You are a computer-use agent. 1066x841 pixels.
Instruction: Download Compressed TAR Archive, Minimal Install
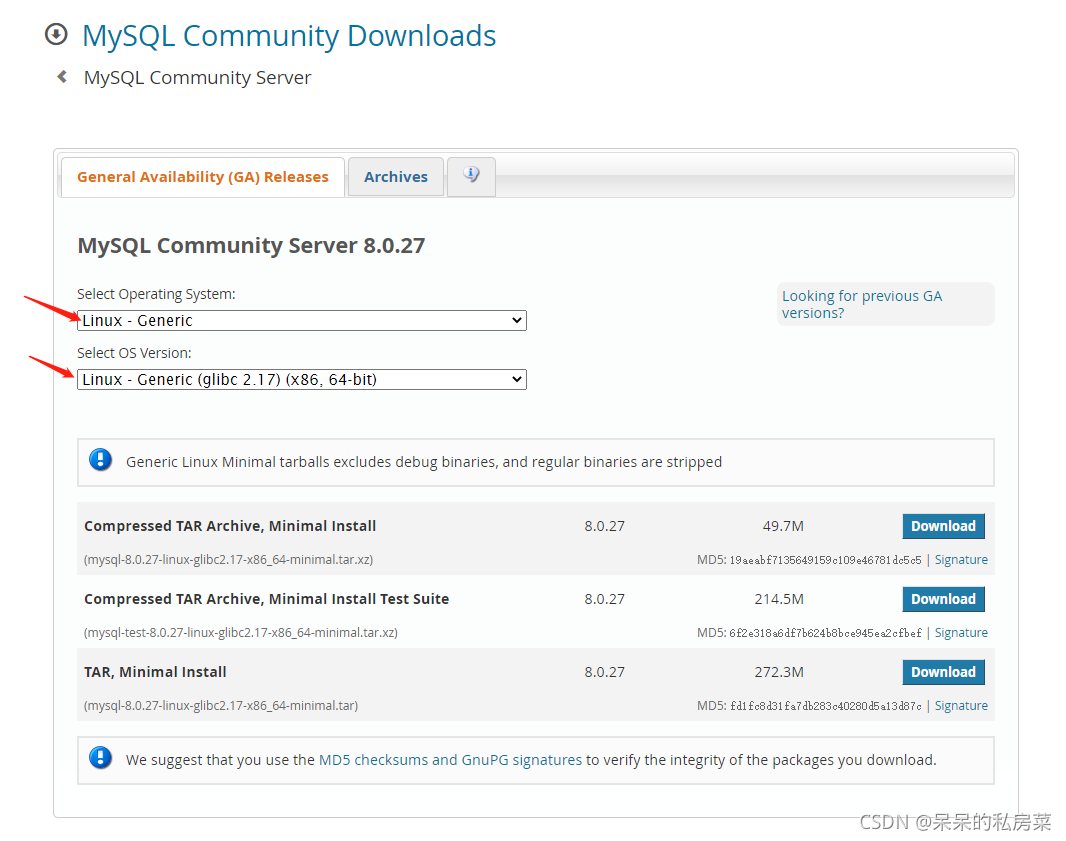(943, 526)
